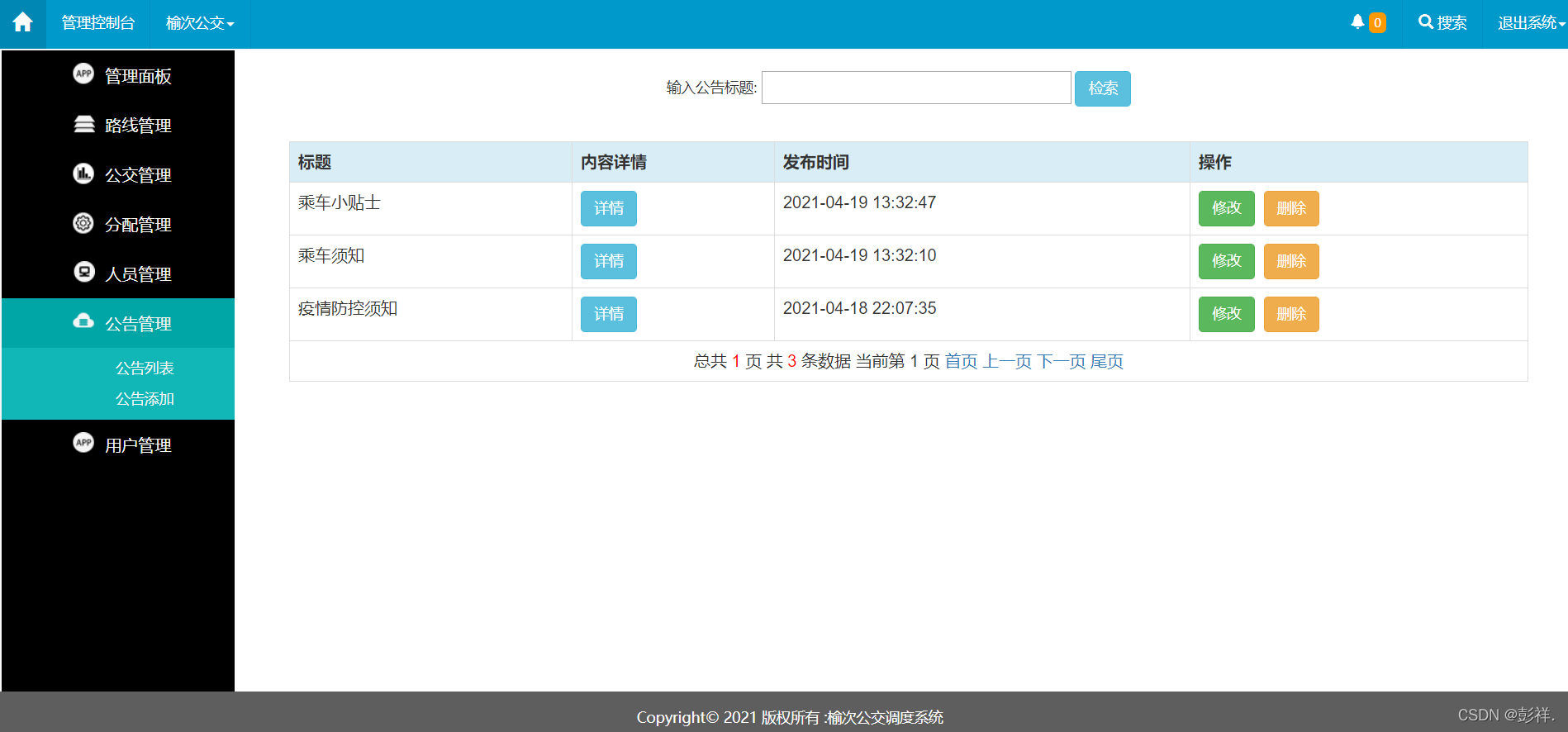Focus the 输入公告标题 search field
The width and height of the screenshot is (1568, 732).
[x=916, y=88]
